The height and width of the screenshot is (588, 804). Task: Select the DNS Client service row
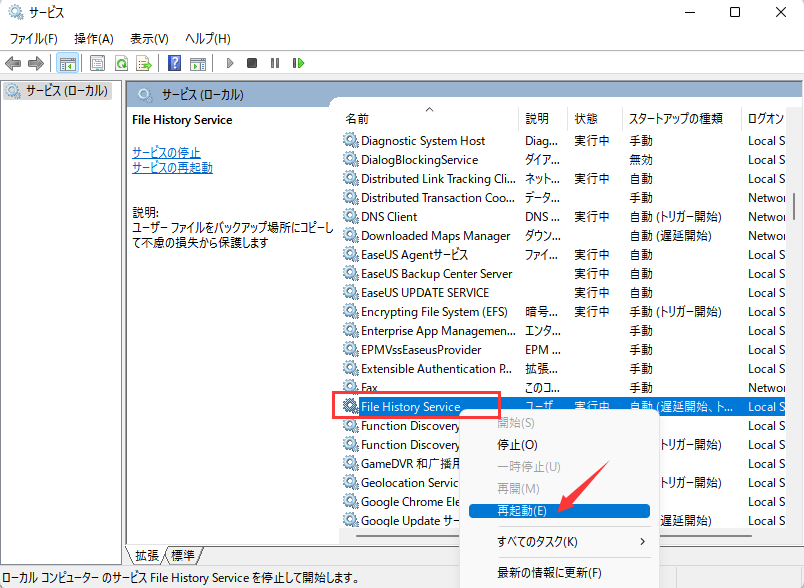389,217
